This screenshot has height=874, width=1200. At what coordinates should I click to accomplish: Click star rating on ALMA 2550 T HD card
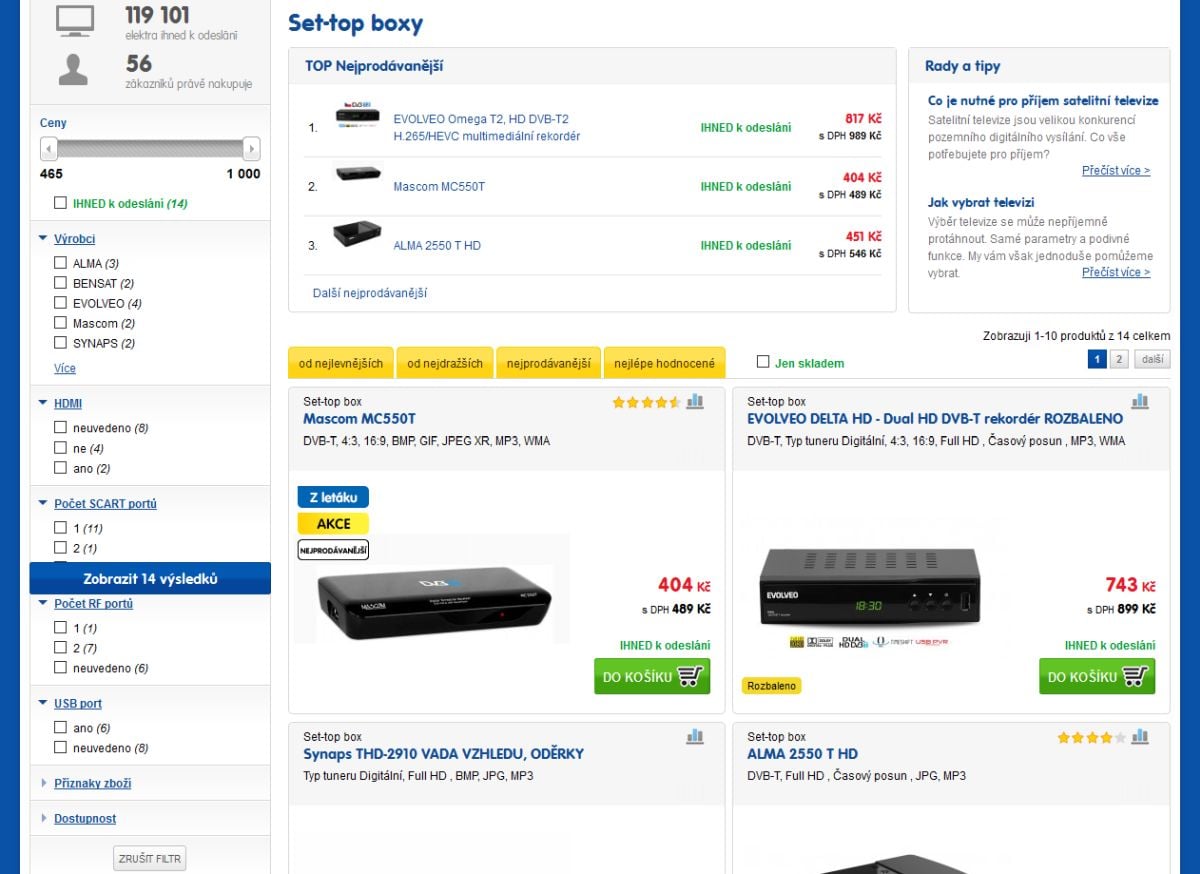pos(1091,738)
